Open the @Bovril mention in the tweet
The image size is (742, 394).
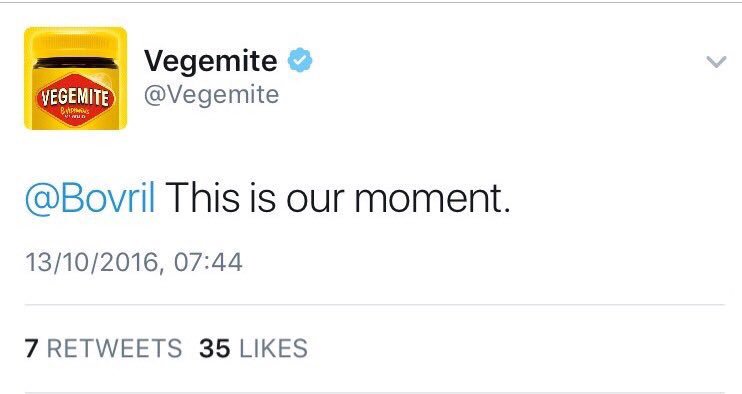(x=90, y=198)
